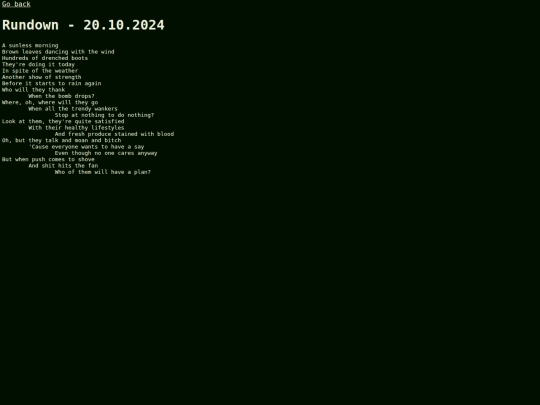The width and height of the screenshot is (540, 405).
Task: Click indented line 'When the bomb drops?'
Action: [x=61, y=96]
